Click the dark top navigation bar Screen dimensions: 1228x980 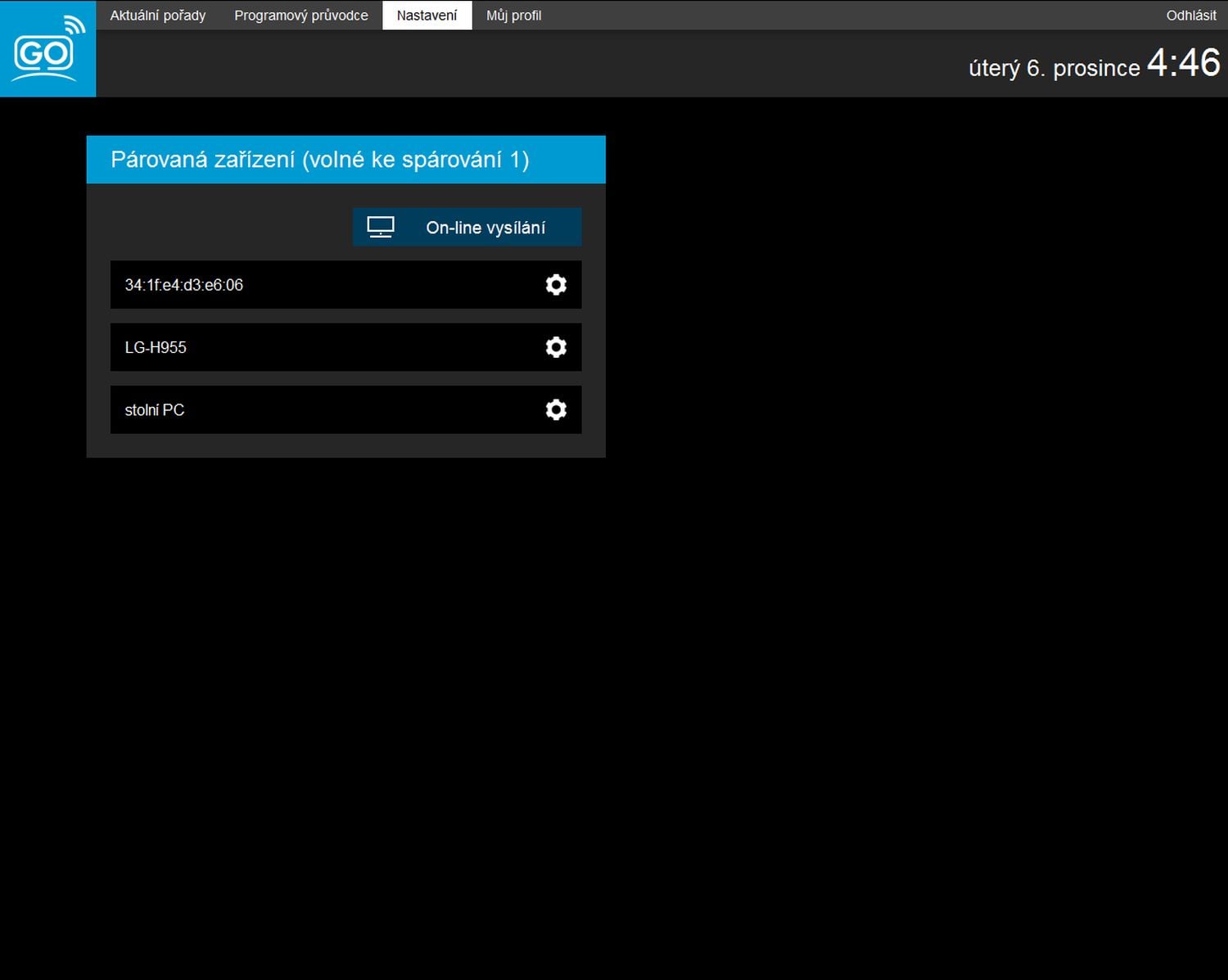[737, 15]
